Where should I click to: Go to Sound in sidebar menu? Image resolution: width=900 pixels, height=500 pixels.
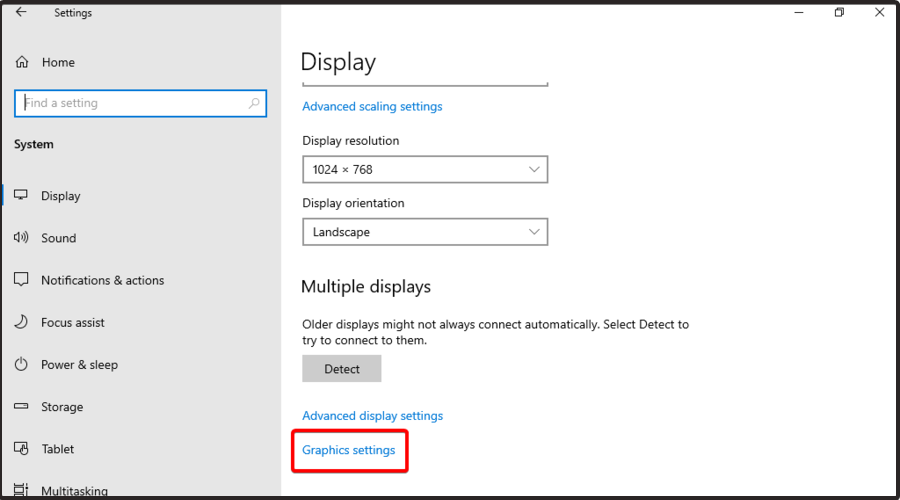coord(59,238)
